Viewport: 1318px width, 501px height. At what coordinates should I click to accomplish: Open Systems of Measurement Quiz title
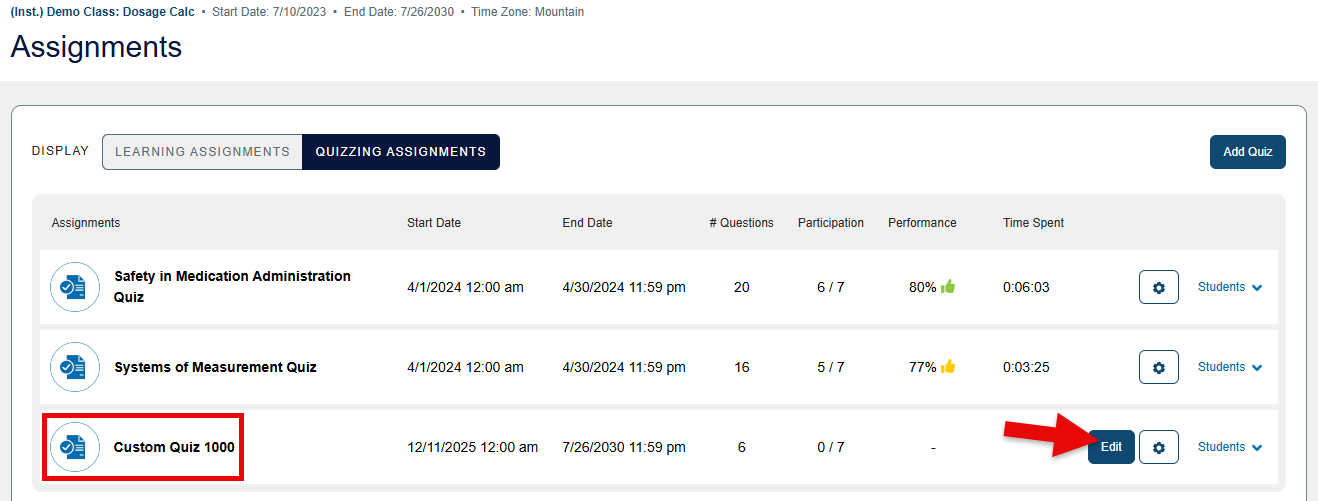pos(215,367)
